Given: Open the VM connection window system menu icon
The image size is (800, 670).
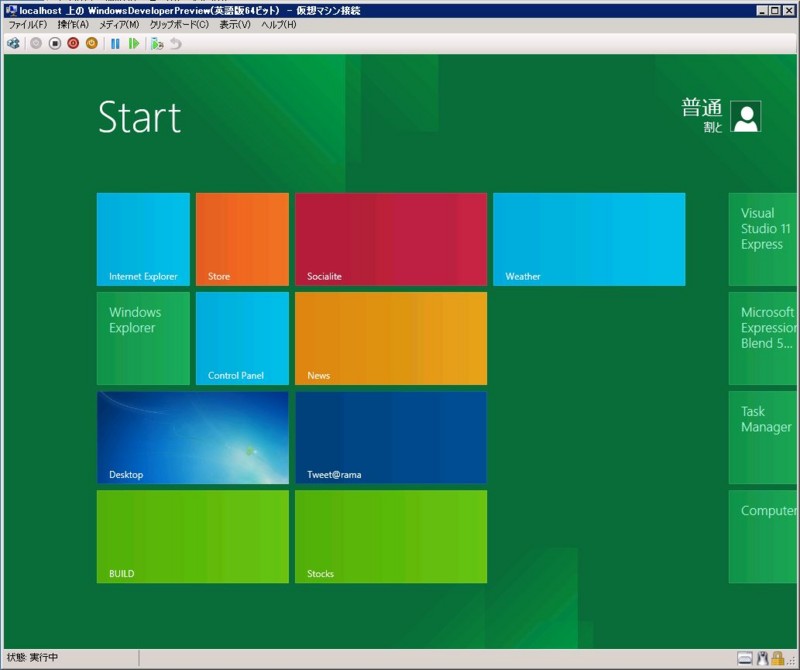Looking at the screenshot, I should 11,10.
